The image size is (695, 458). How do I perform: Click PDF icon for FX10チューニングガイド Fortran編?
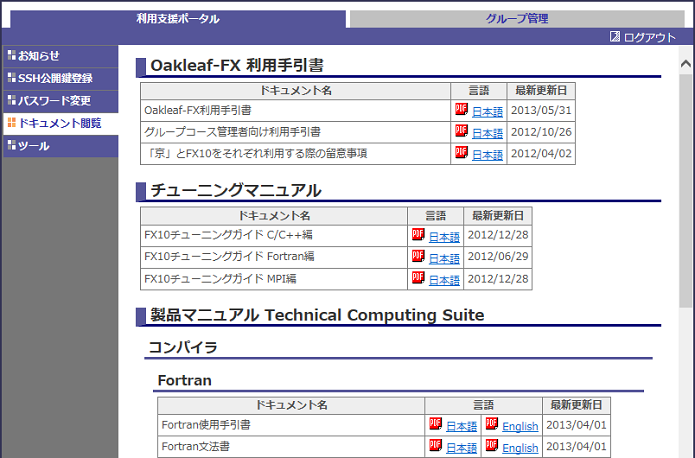pos(418,256)
